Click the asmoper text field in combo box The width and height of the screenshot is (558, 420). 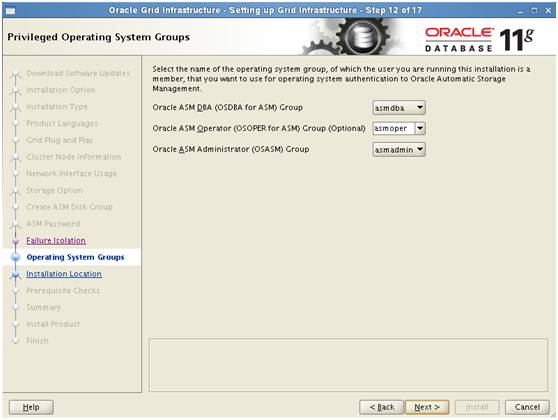[x=394, y=128]
